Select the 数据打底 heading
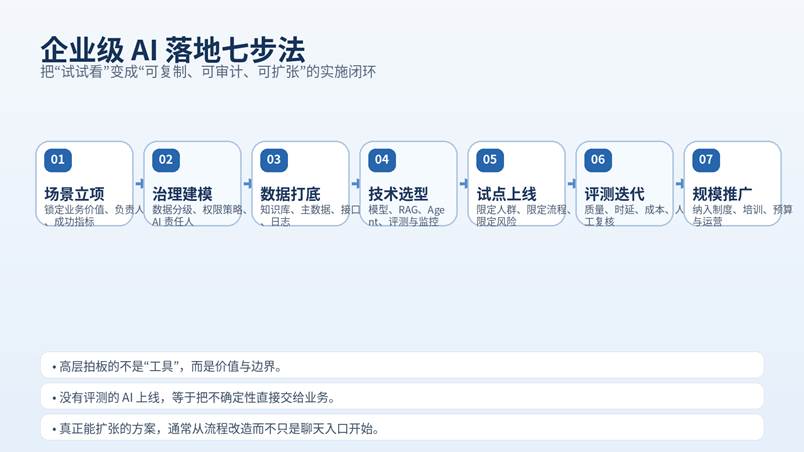This screenshot has height=452, width=804. [290, 194]
